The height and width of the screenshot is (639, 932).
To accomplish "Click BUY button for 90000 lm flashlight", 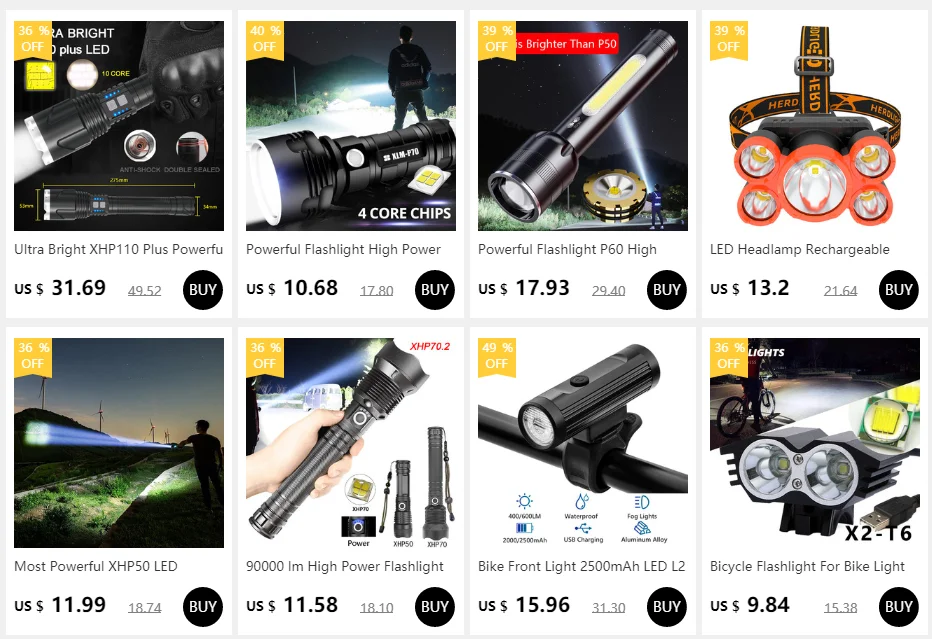I will [434, 606].
